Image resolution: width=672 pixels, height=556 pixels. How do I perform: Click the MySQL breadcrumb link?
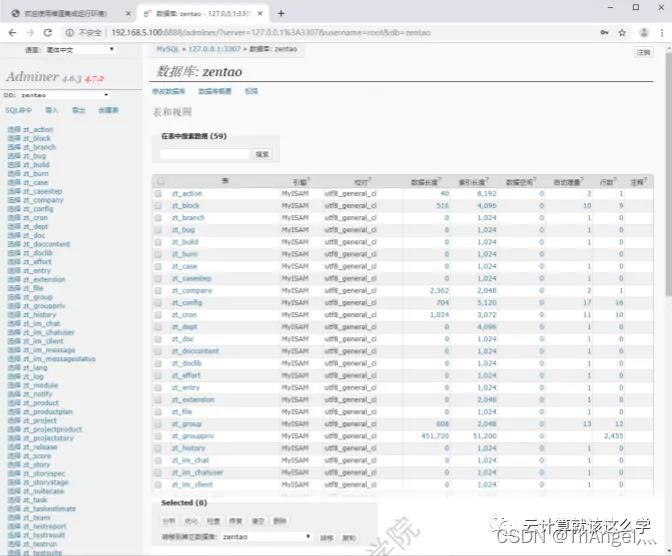point(167,49)
